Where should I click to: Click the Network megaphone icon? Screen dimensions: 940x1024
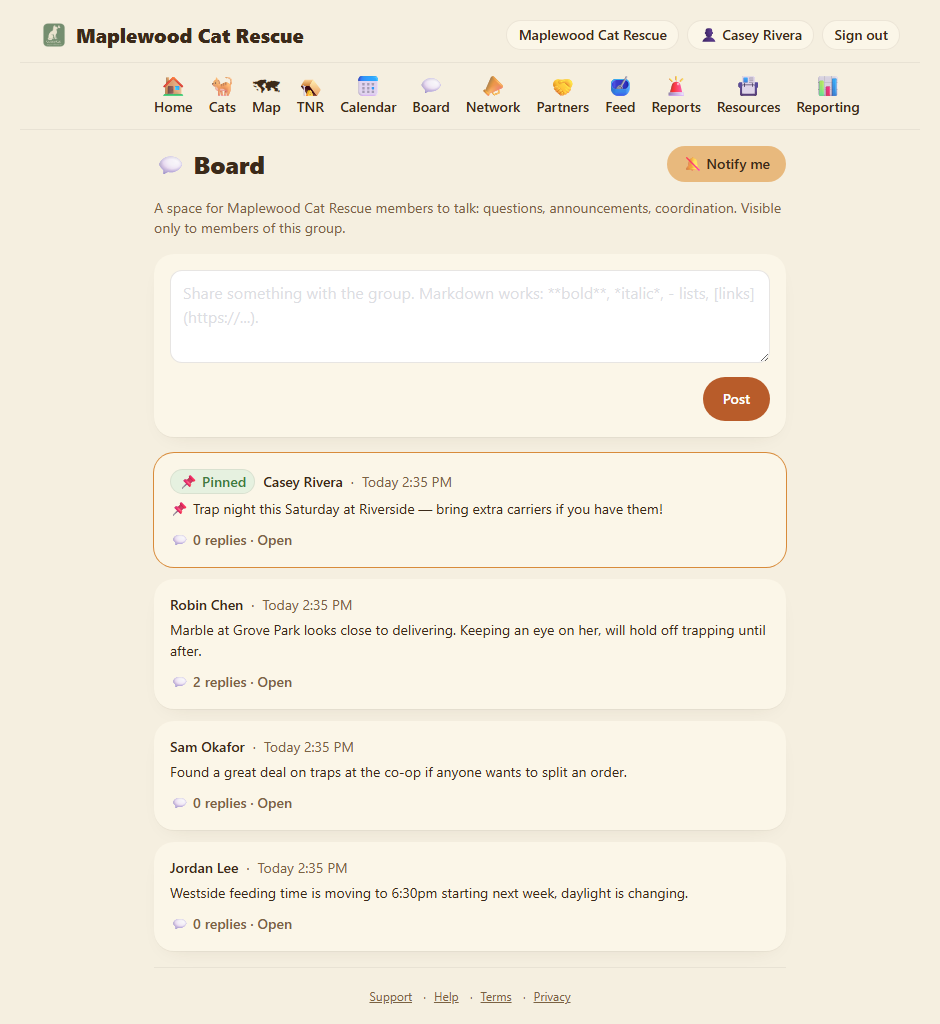[x=493, y=86]
